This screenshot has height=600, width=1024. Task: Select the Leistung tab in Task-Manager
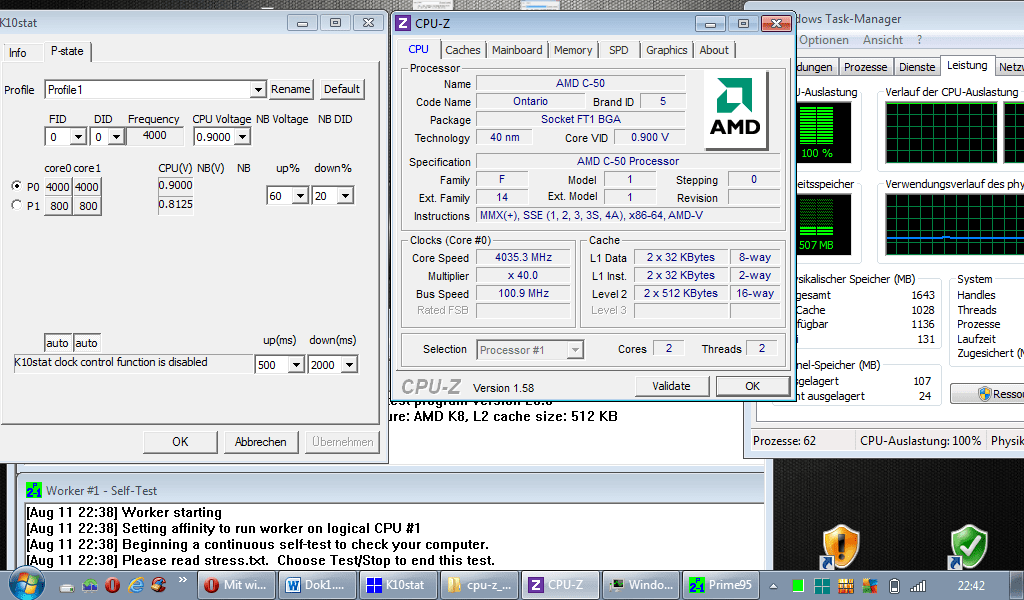(x=967, y=65)
